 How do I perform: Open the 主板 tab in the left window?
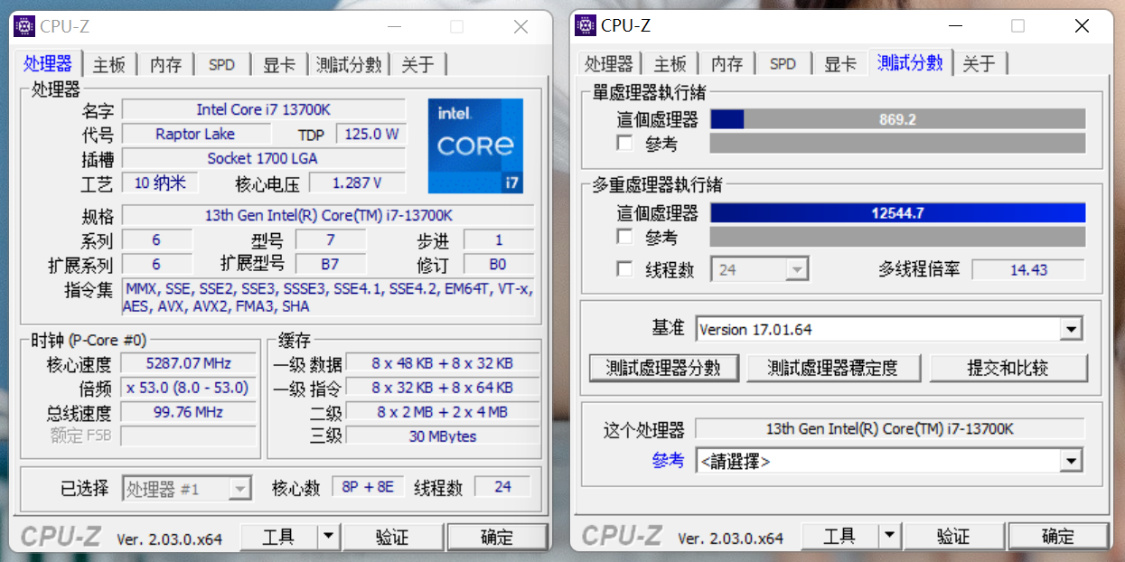point(109,65)
